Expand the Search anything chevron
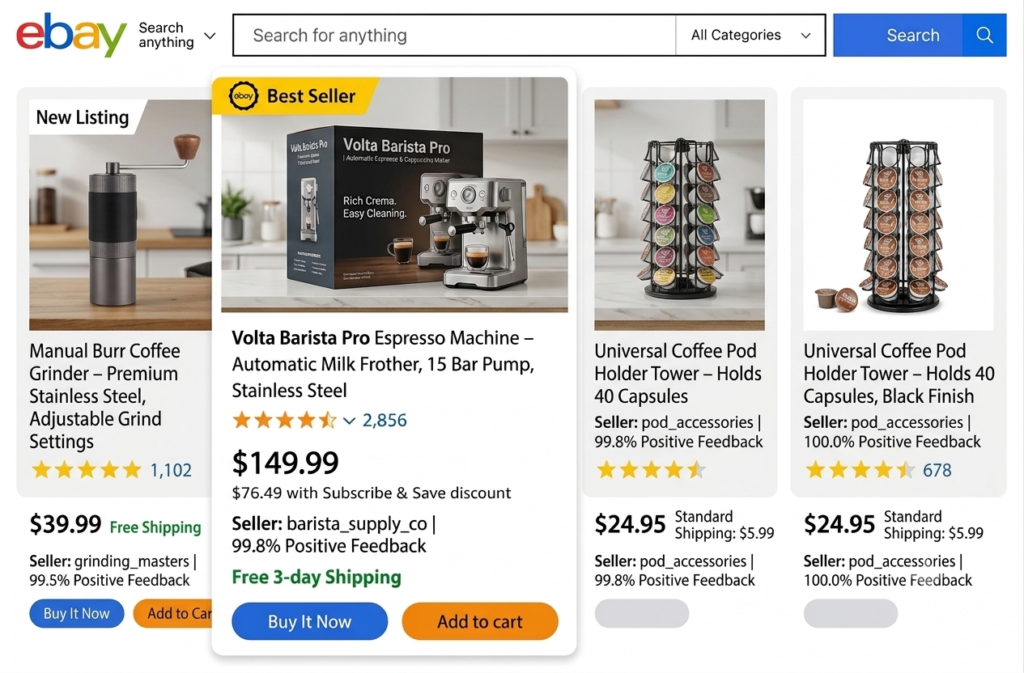 click(210, 36)
